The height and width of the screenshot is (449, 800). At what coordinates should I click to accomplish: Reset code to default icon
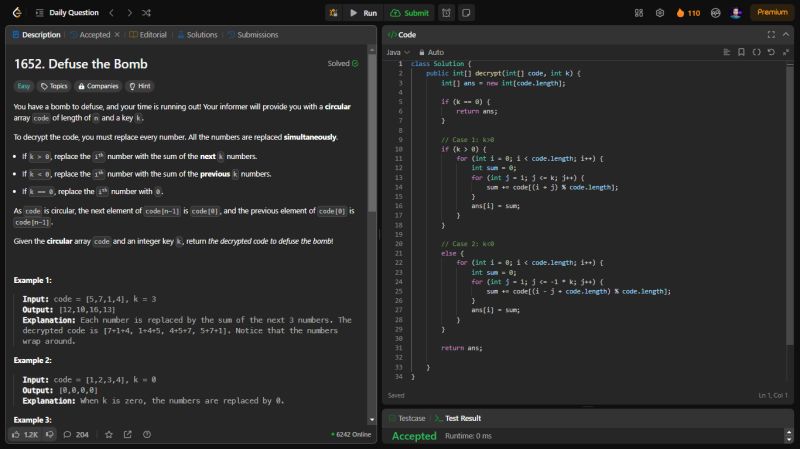click(771, 52)
